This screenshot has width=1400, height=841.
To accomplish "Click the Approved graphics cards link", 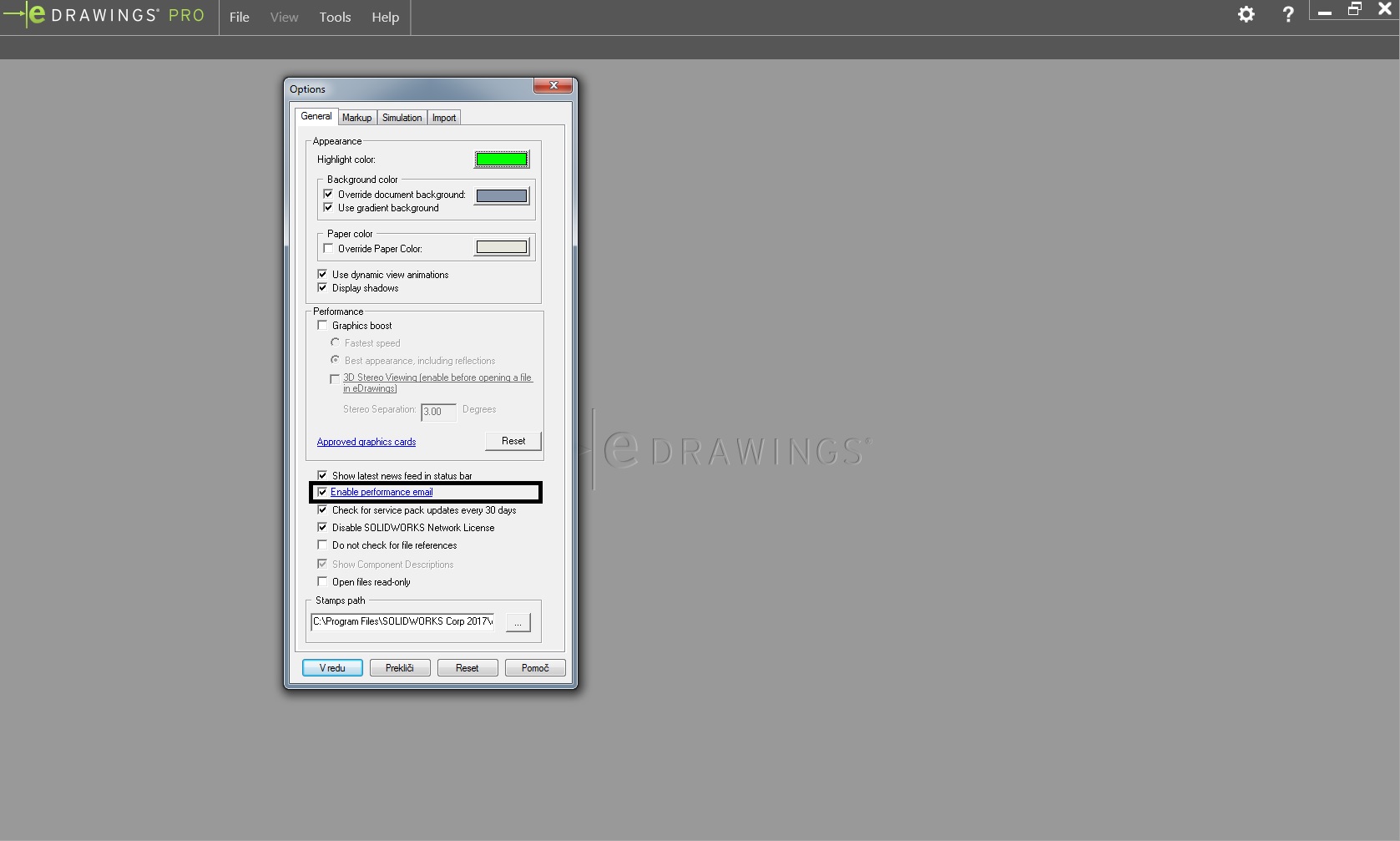I will click(366, 442).
